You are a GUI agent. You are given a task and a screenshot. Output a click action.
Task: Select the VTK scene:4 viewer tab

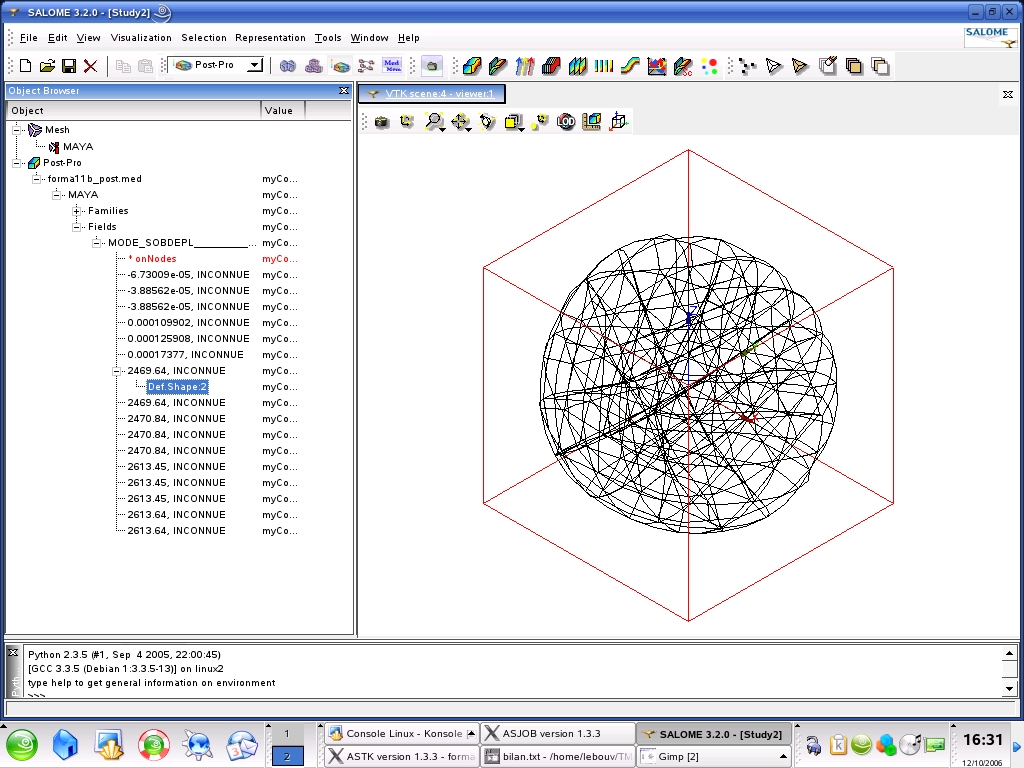432,94
